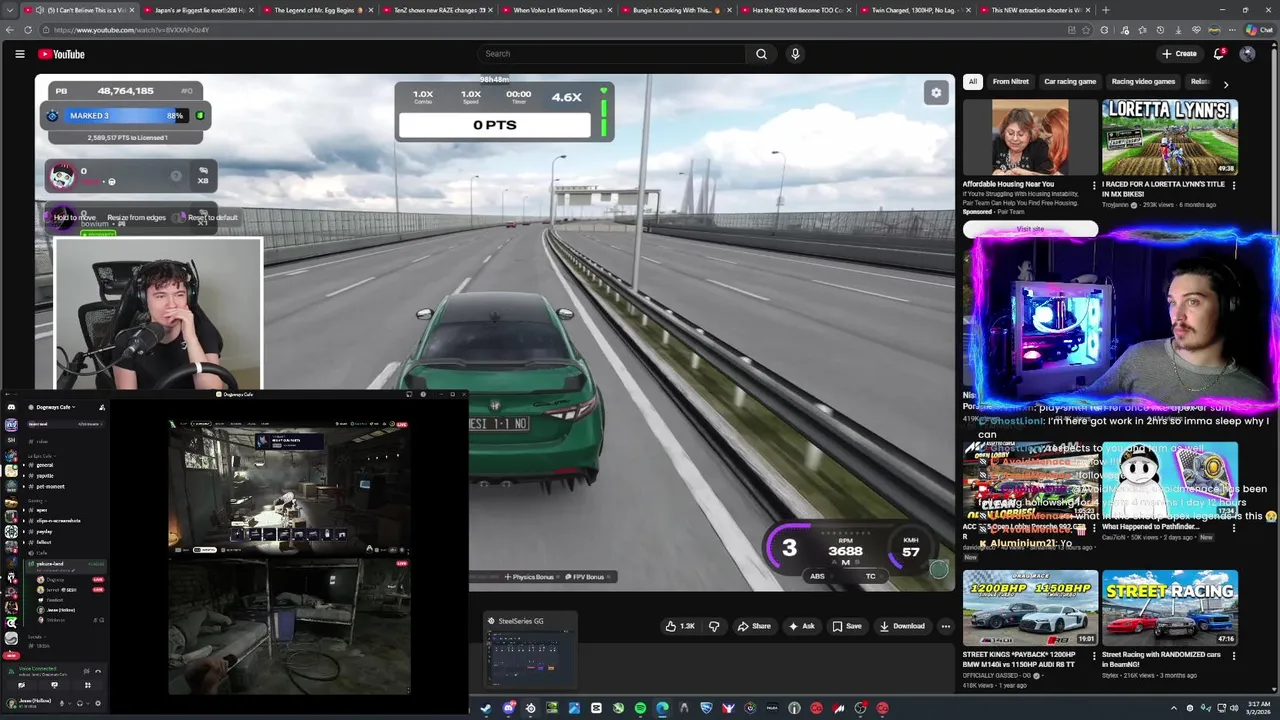Start voice search with the microphone icon
Screen dimensions: 1280x720
(x=795, y=54)
